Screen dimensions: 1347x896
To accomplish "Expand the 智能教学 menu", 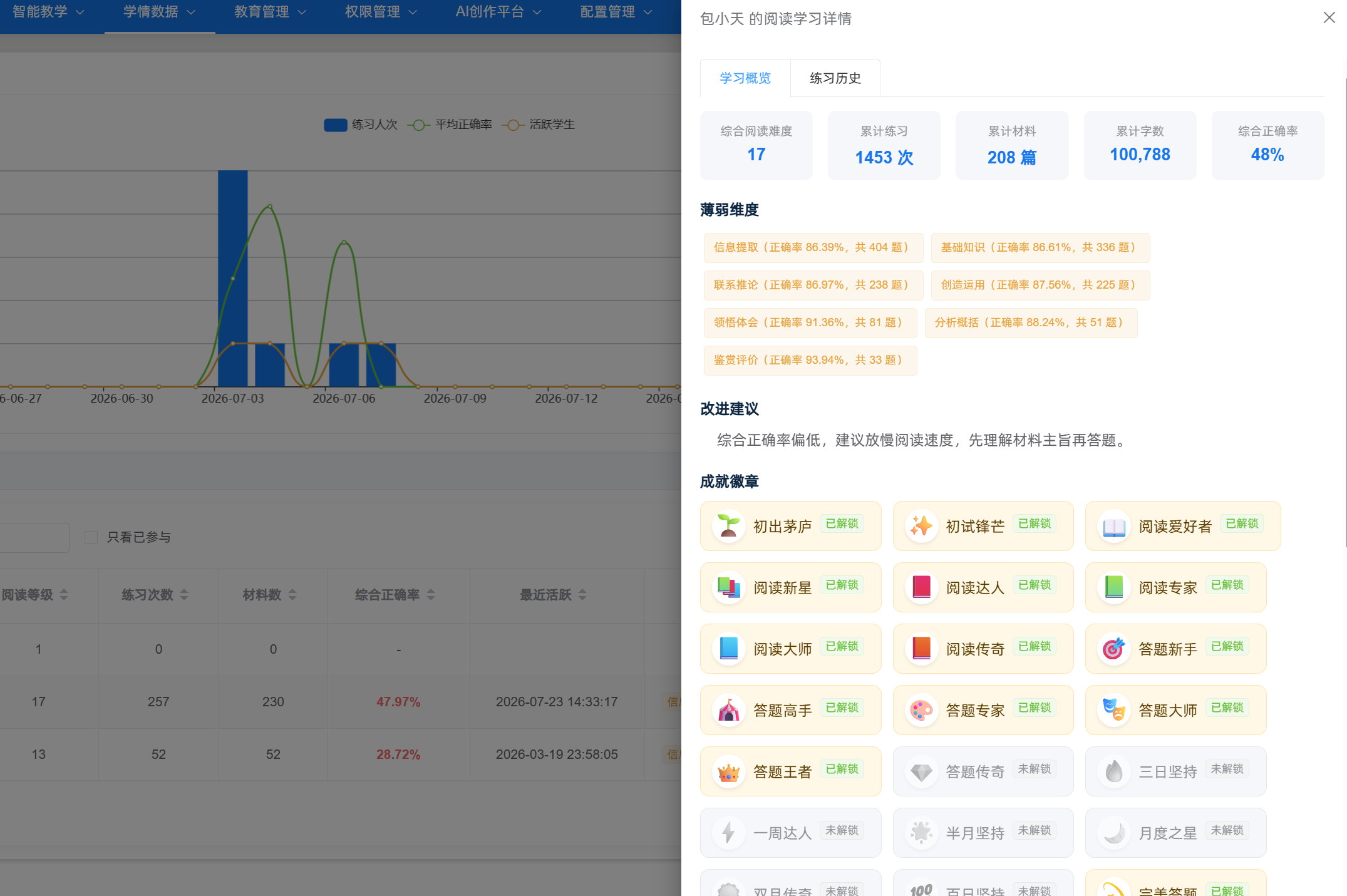I will point(48,12).
